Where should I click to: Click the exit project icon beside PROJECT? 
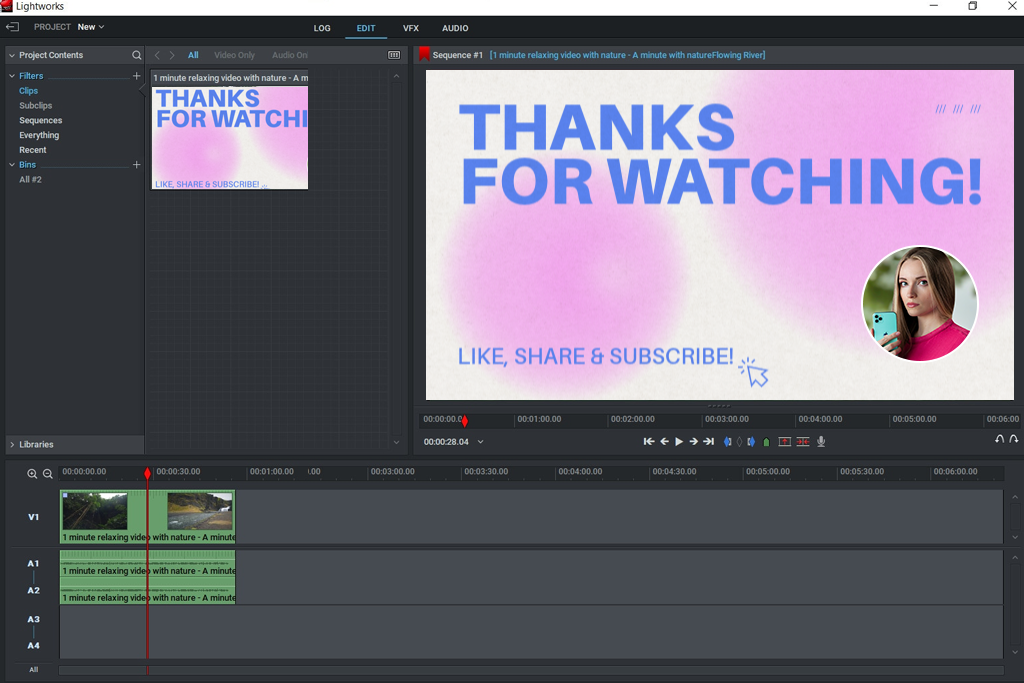[12, 27]
